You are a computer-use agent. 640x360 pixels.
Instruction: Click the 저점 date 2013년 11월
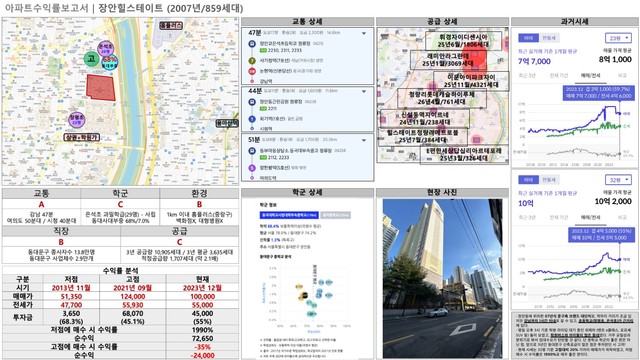point(71,288)
